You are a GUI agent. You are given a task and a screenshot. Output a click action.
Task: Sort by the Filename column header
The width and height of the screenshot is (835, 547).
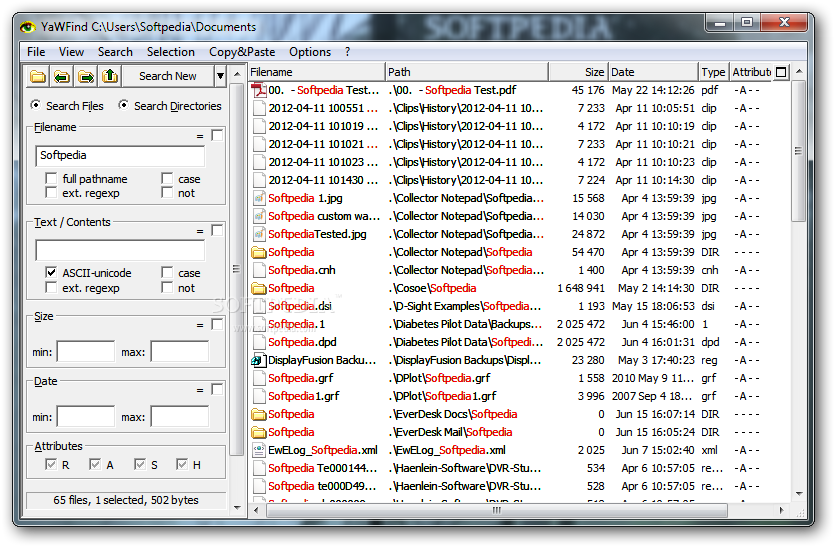[x=316, y=72]
